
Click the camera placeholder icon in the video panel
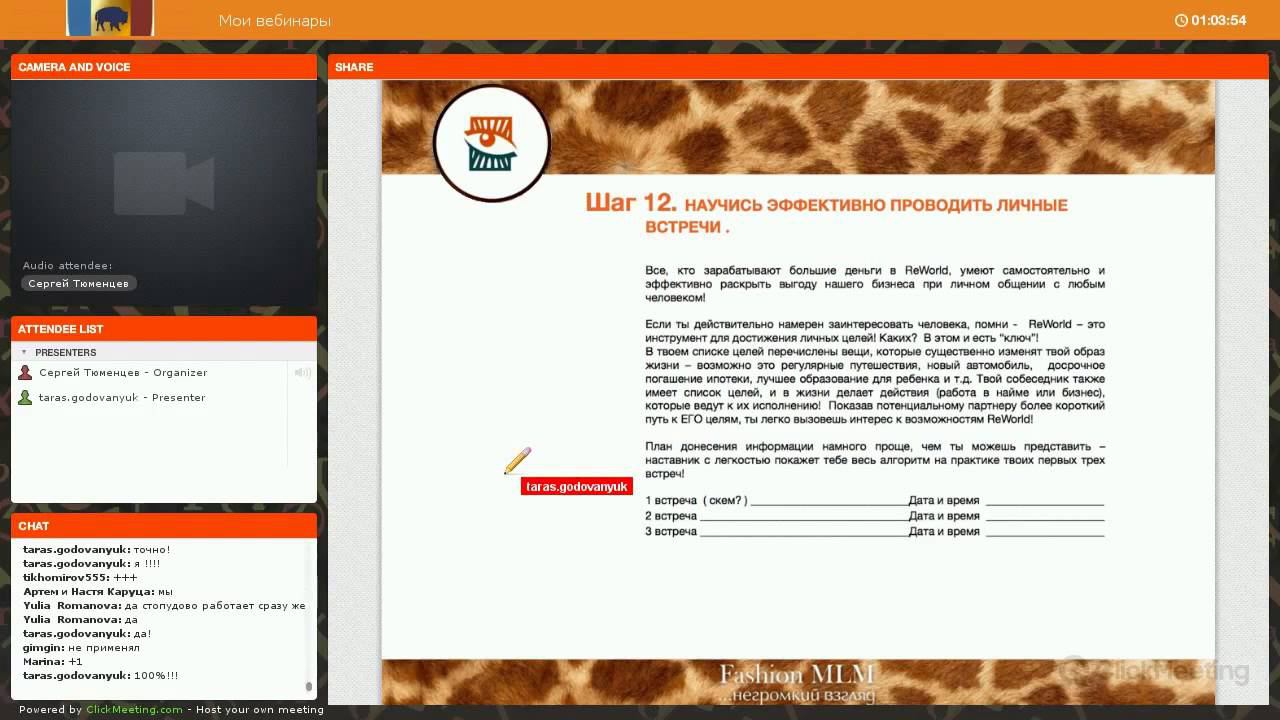164,183
